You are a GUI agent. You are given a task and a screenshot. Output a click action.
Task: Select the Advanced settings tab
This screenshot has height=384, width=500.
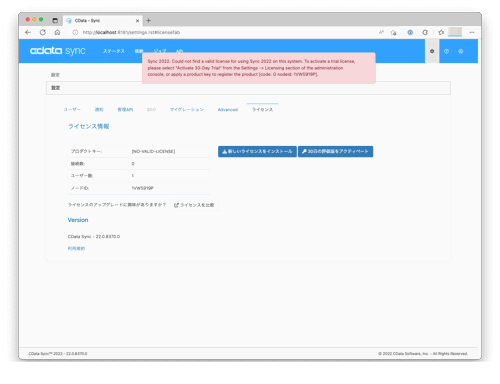point(228,110)
